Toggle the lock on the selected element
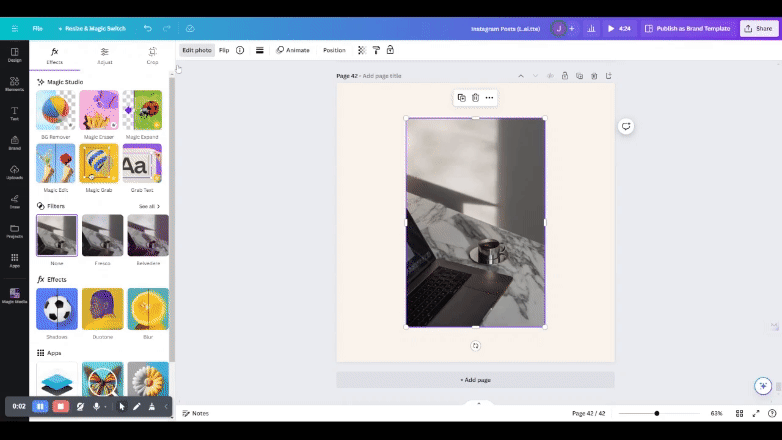Screen dimensions: 782x440 coord(390,50)
